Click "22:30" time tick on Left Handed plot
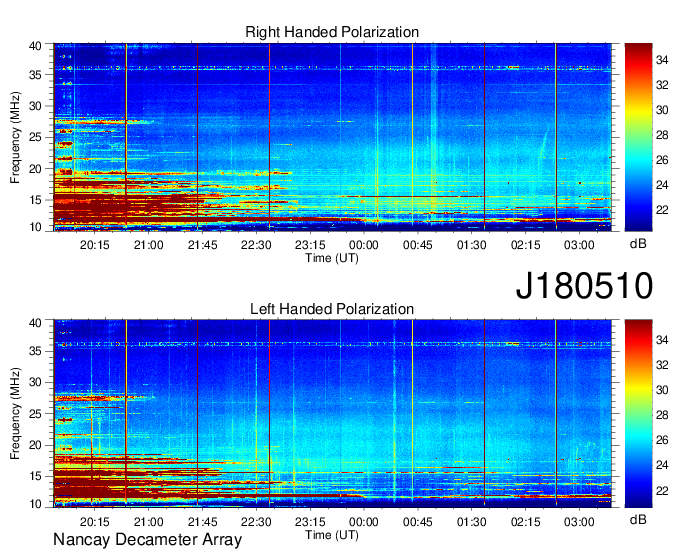Viewport: 680px width, 552px height. 256,522
